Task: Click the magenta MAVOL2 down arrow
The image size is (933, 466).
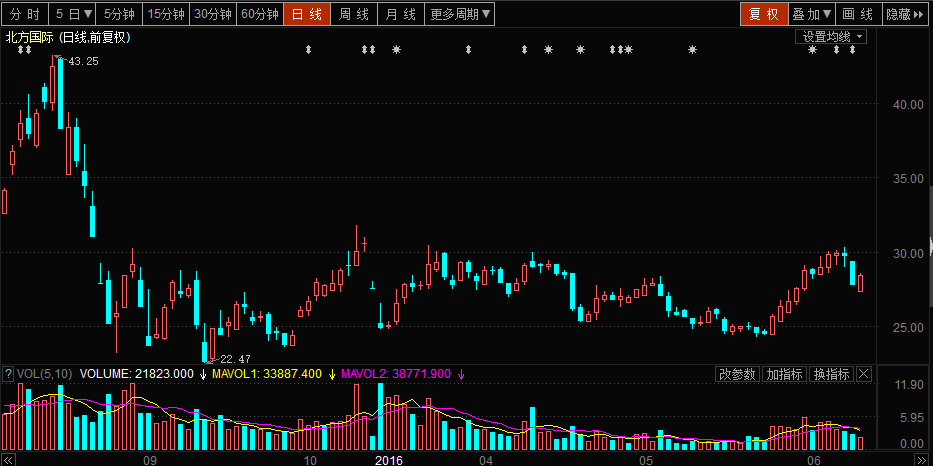Action: (x=461, y=374)
